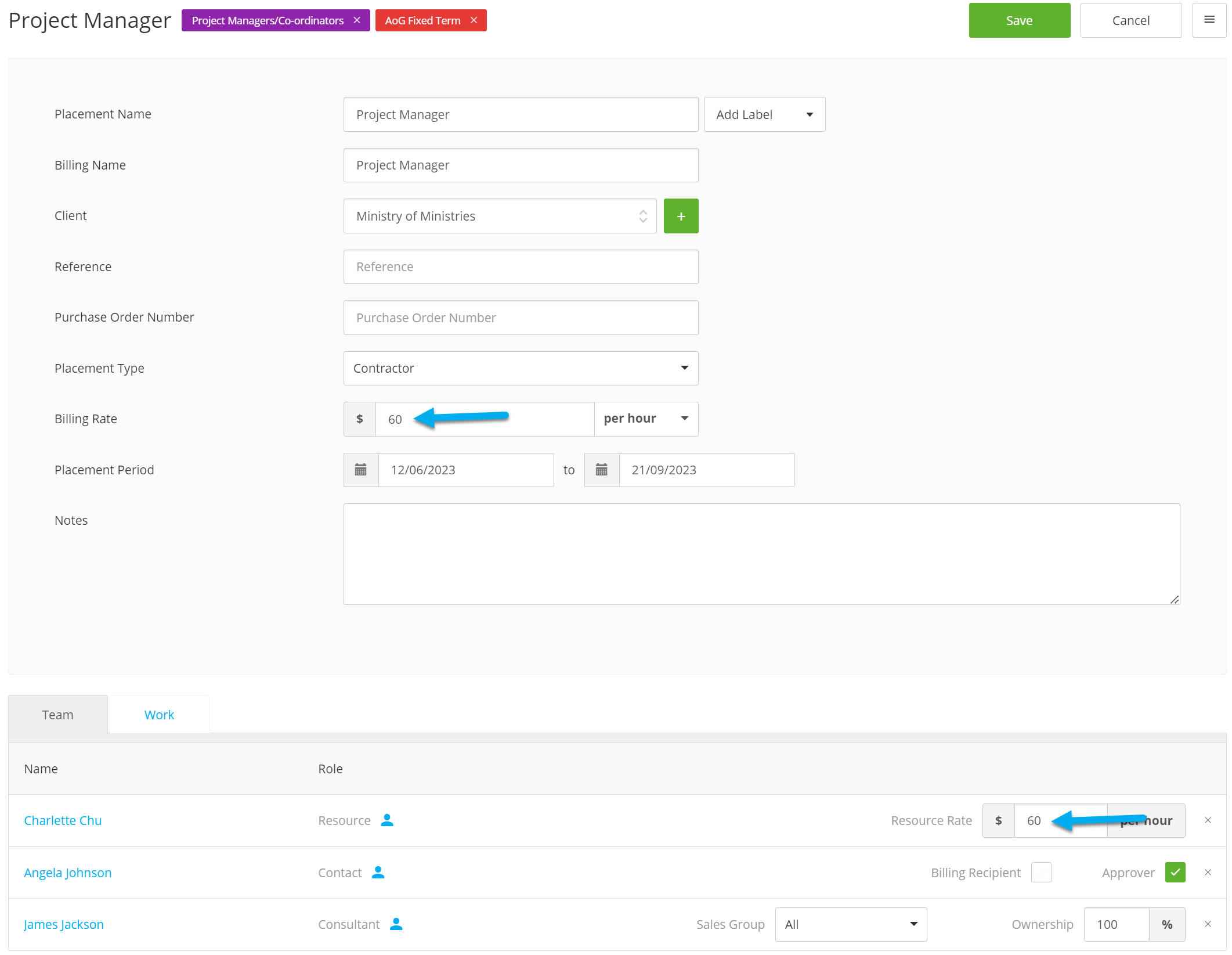The height and width of the screenshot is (955, 1232).
Task: Click the green plus add client button
Action: click(x=681, y=216)
